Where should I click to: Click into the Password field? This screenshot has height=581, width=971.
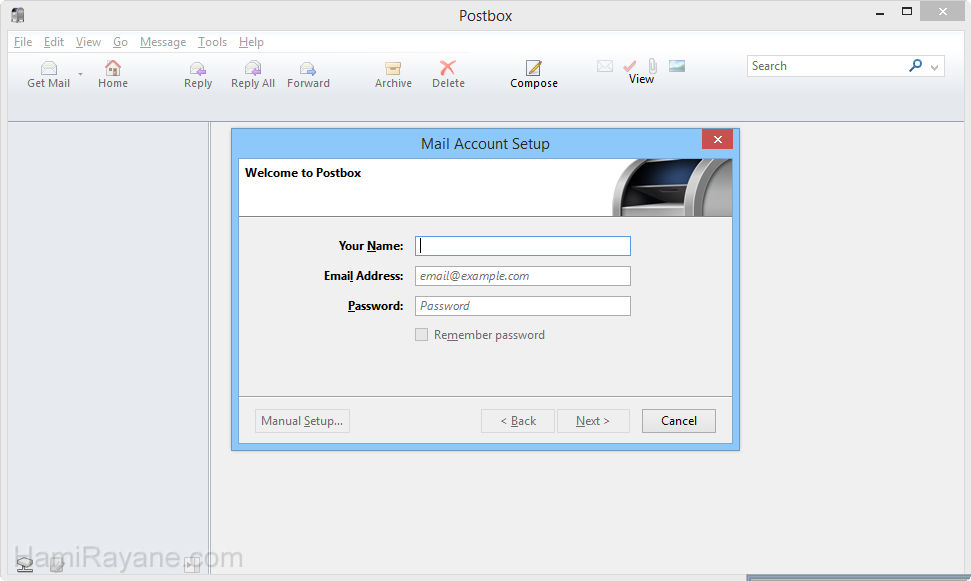523,306
